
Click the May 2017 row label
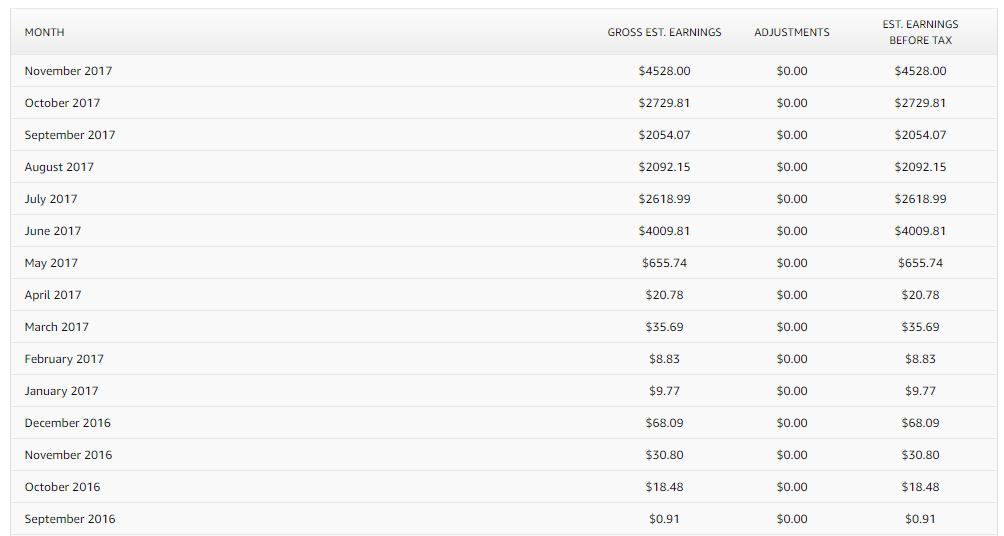(51, 263)
